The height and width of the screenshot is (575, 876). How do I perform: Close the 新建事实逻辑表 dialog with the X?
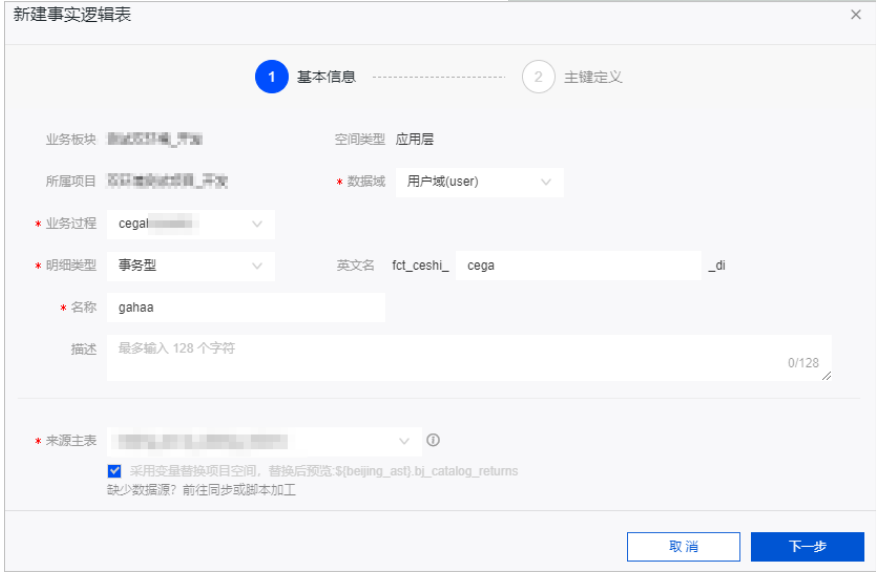[x=855, y=15]
